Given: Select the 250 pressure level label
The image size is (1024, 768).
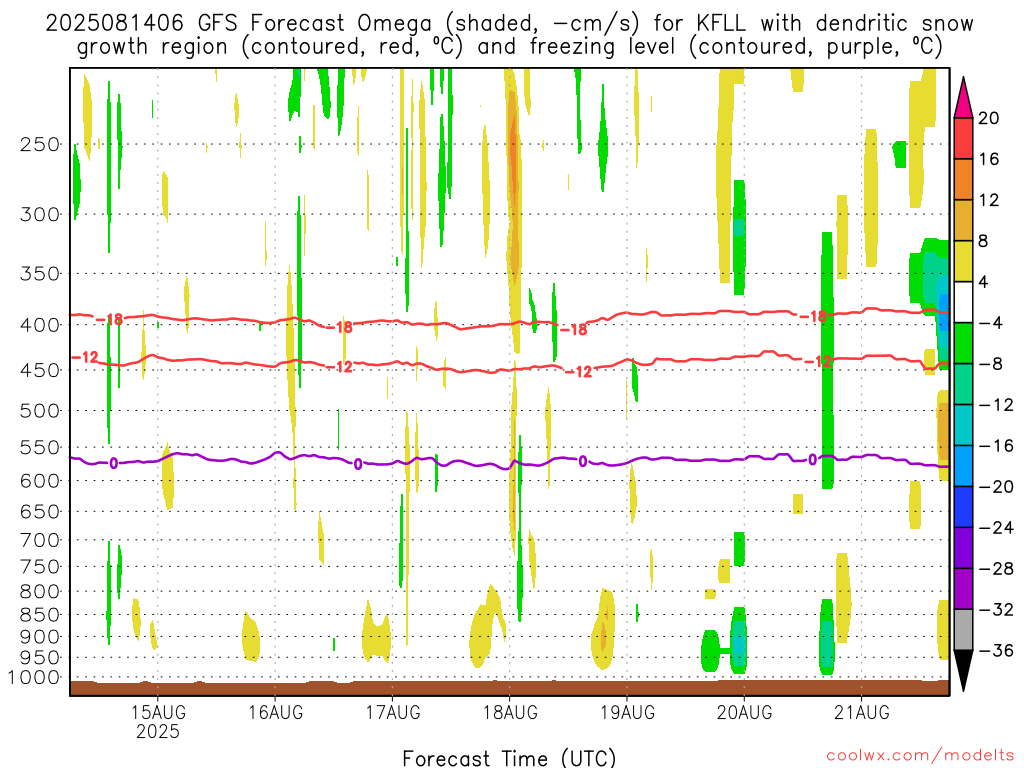Looking at the screenshot, I should click(x=40, y=144).
